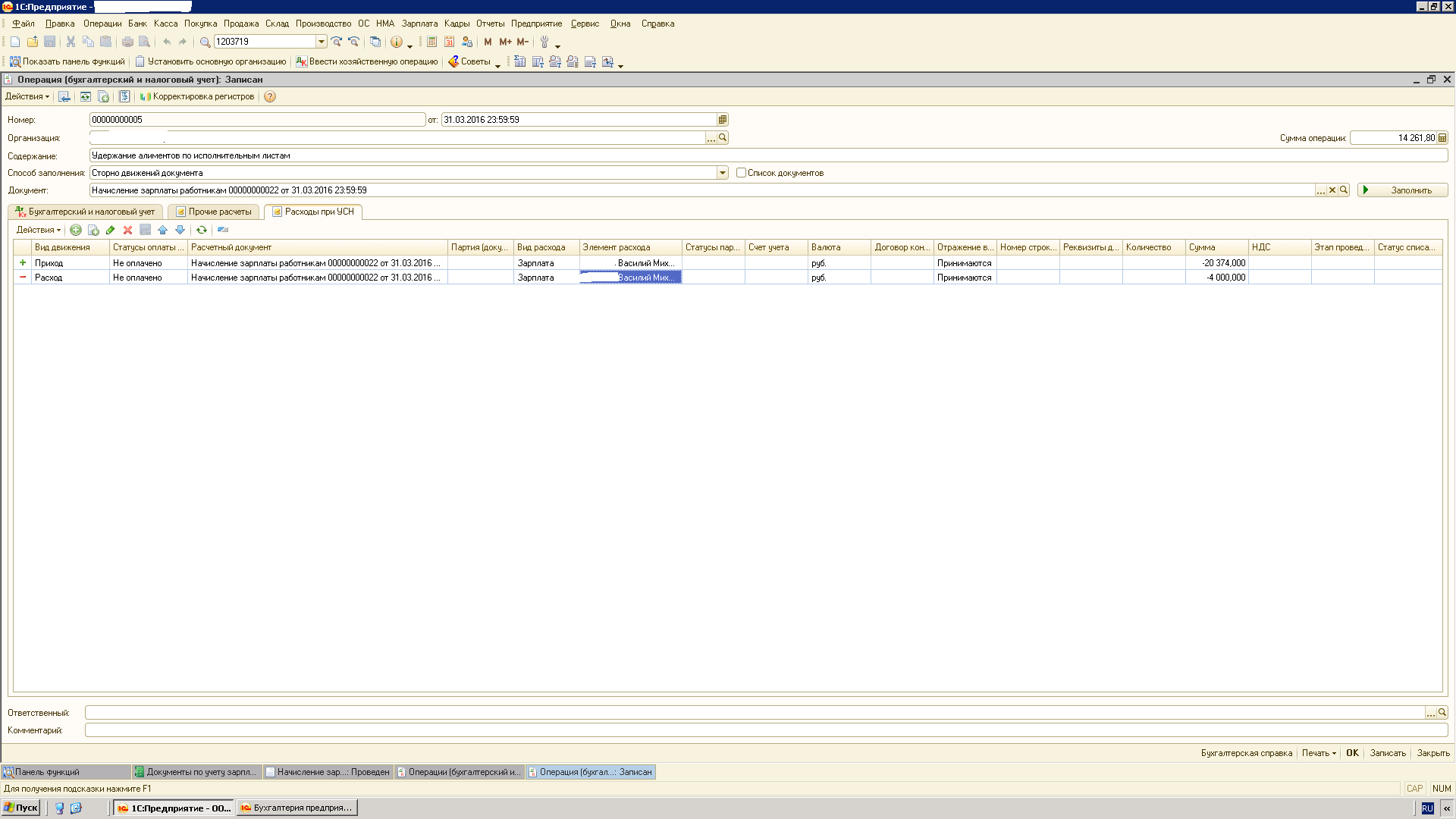Click the OK button
The width and height of the screenshot is (1456, 819).
point(1352,753)
